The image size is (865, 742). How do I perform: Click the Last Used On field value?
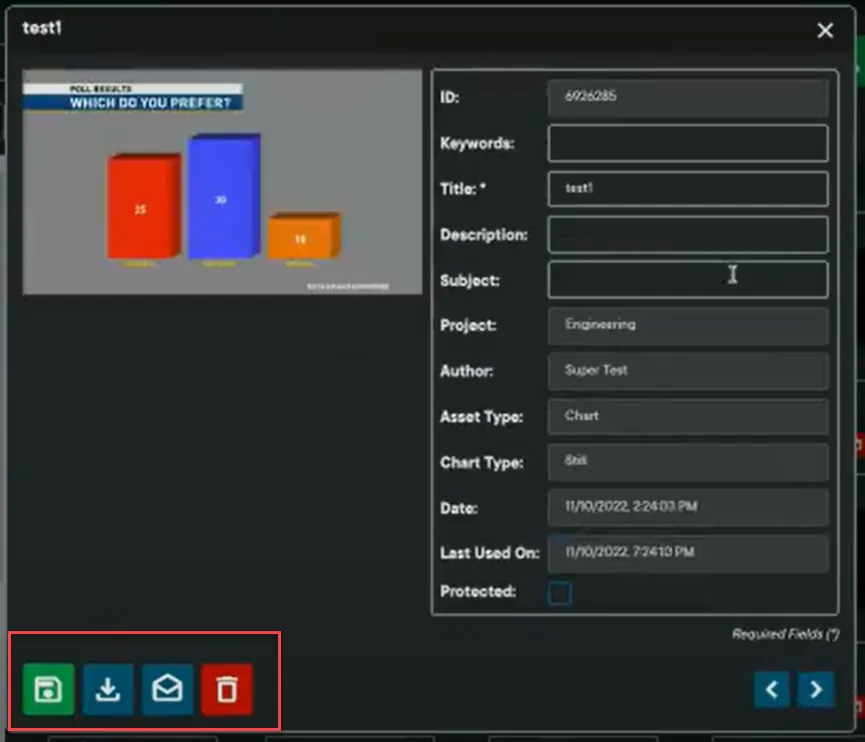[x=687, y=553]
